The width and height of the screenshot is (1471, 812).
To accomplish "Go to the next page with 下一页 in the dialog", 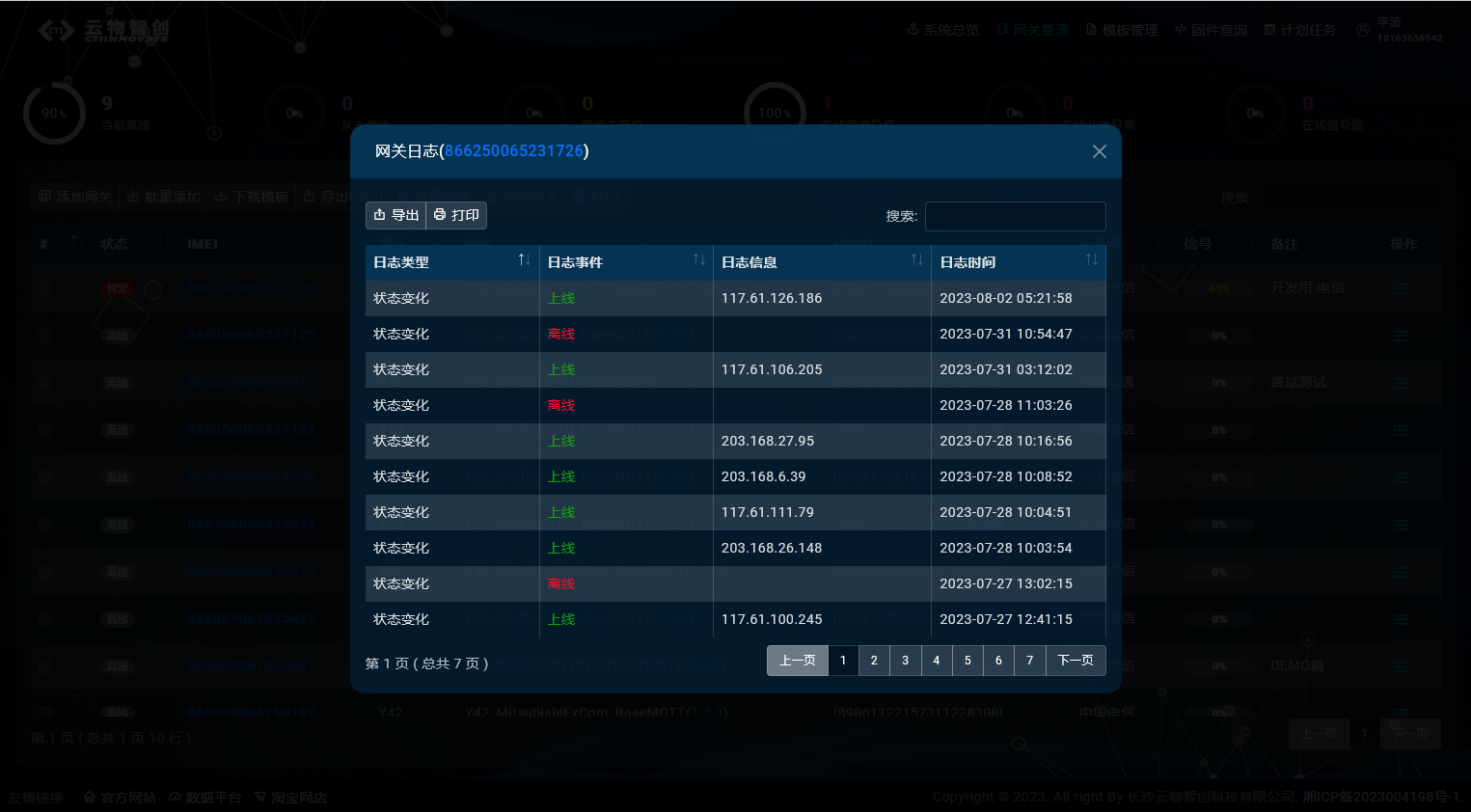I will point(1076,661).
